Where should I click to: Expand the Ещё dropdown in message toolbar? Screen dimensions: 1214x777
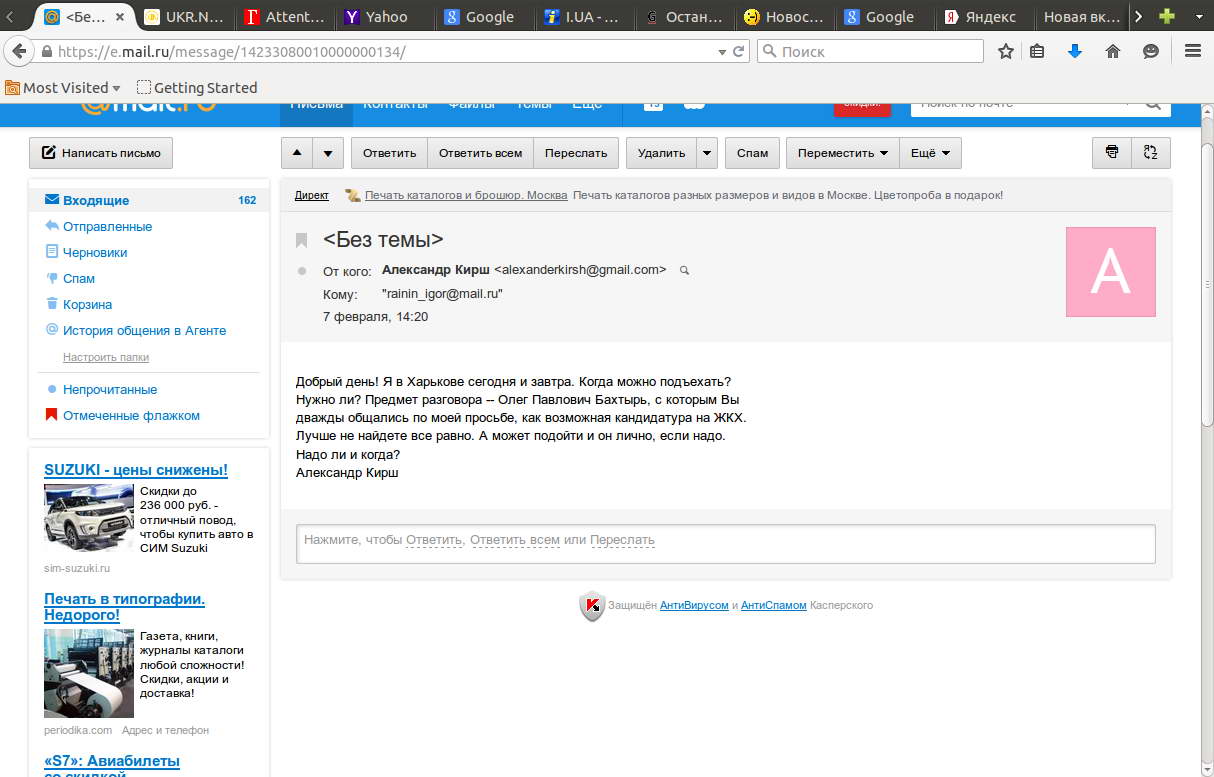point(930,153)
